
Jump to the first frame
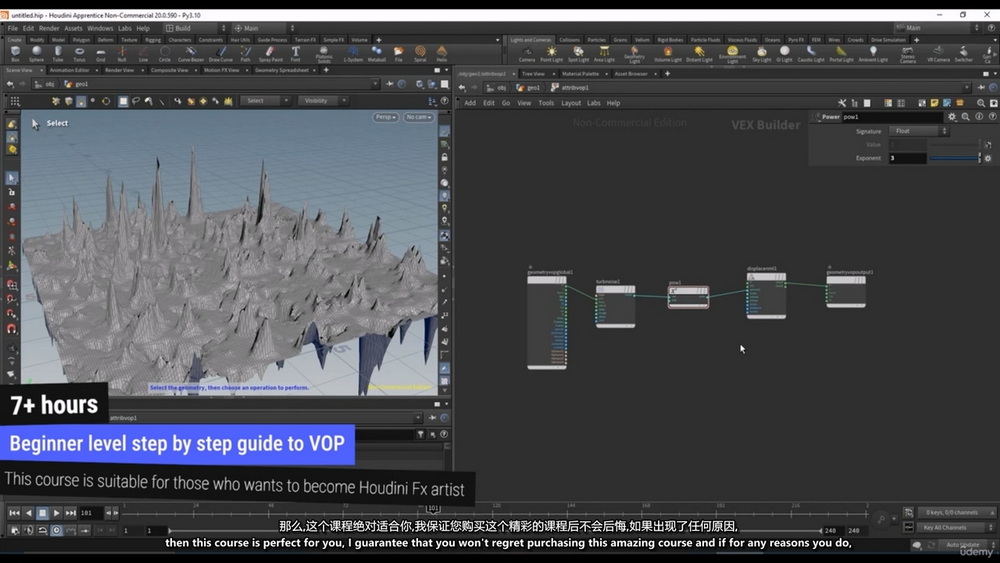tap(14, 513)
